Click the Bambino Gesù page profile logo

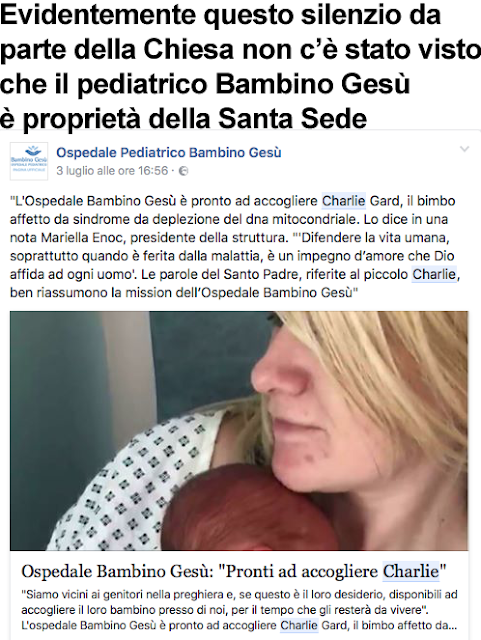(x=29, y=161)
